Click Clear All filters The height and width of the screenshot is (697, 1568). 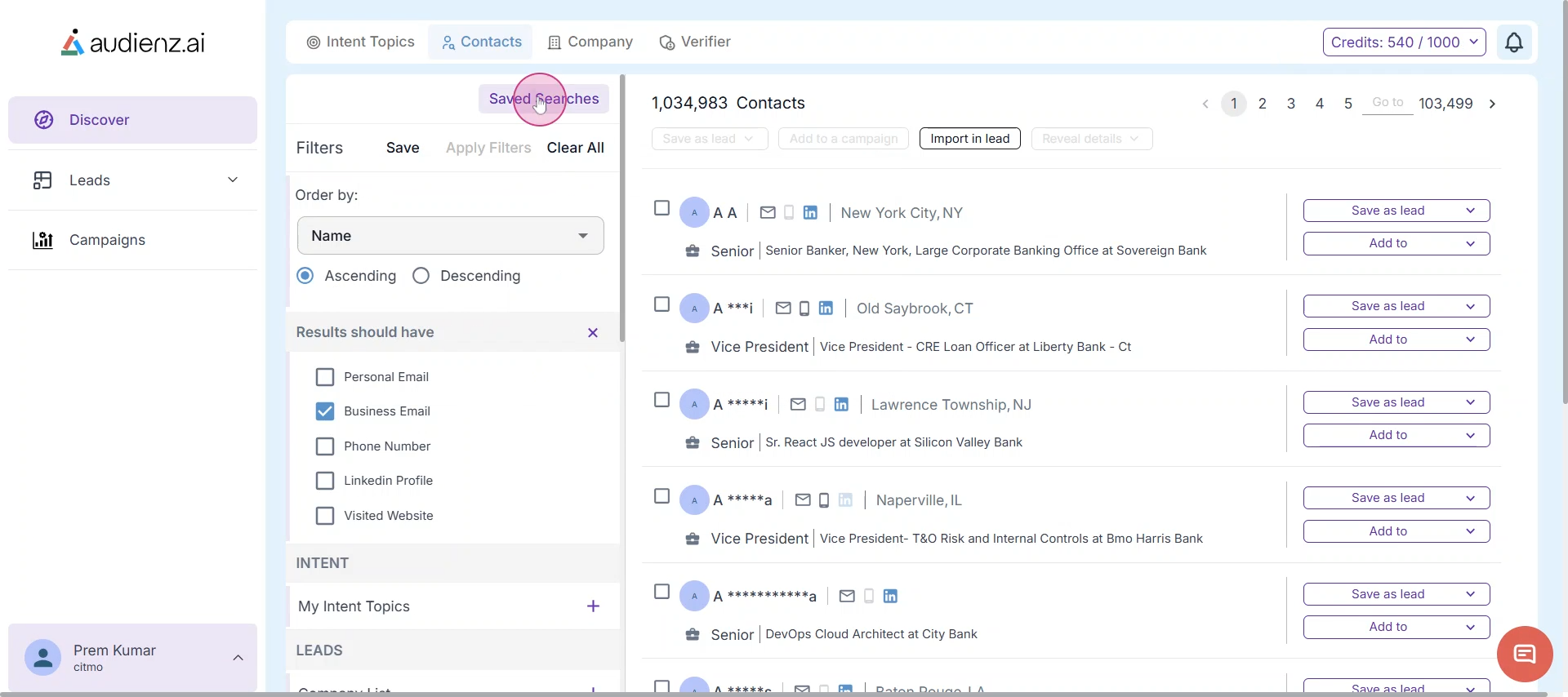click(576, 148)
